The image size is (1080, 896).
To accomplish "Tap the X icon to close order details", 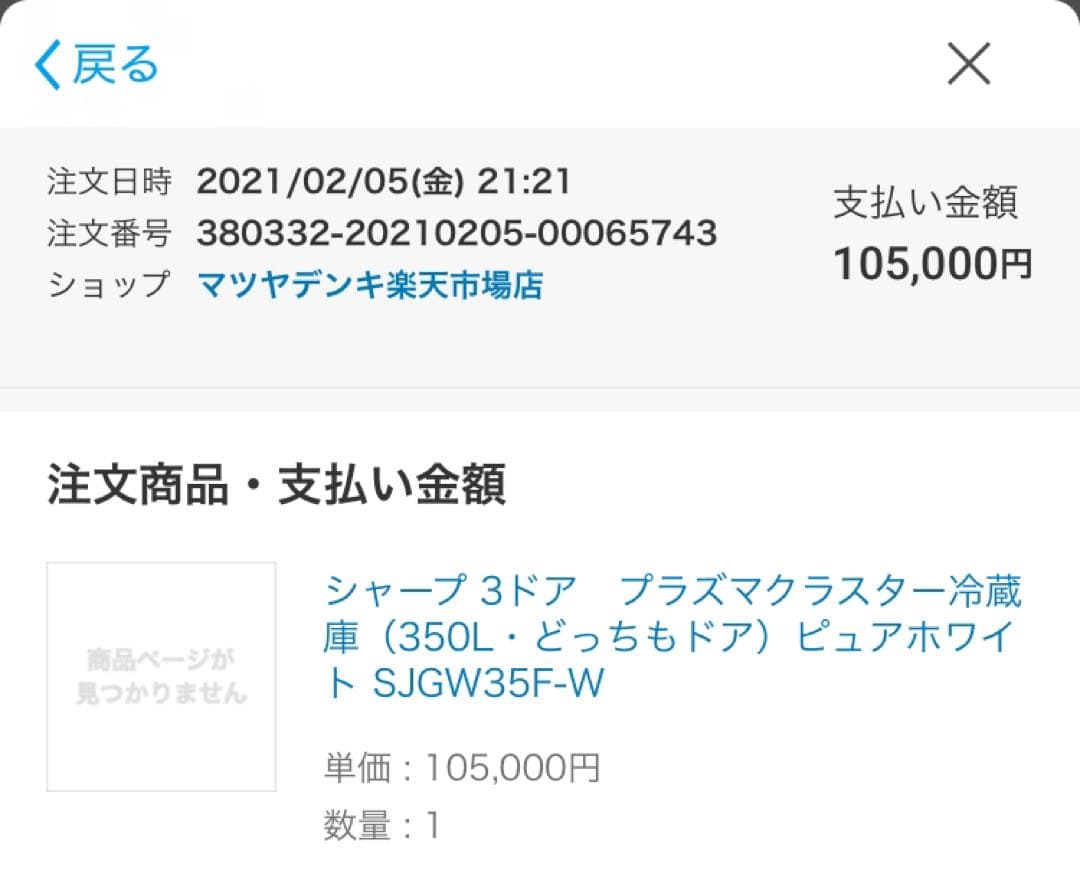I will tap(967, 64).
